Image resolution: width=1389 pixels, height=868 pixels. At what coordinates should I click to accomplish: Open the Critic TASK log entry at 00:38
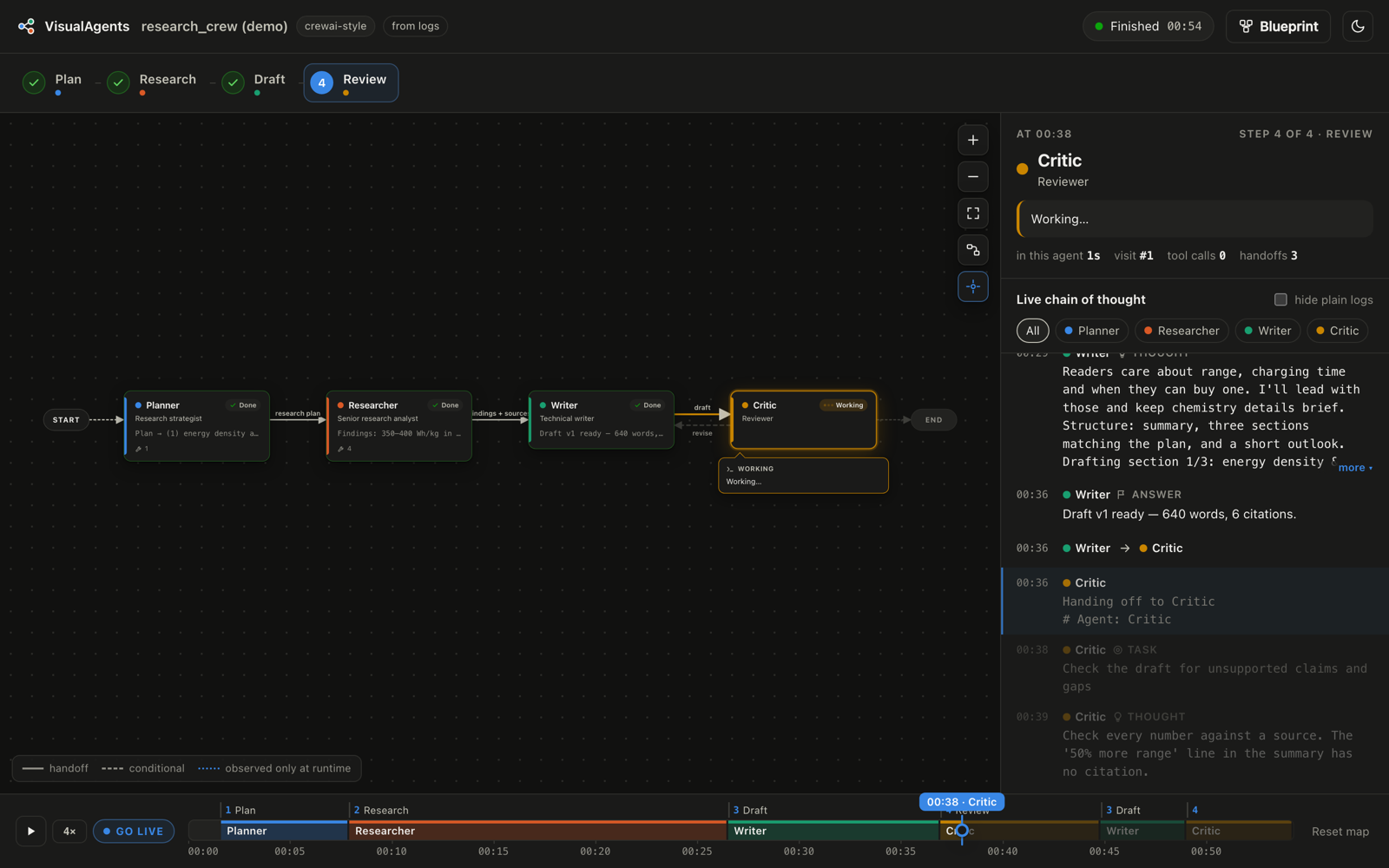coord(1195,668)
